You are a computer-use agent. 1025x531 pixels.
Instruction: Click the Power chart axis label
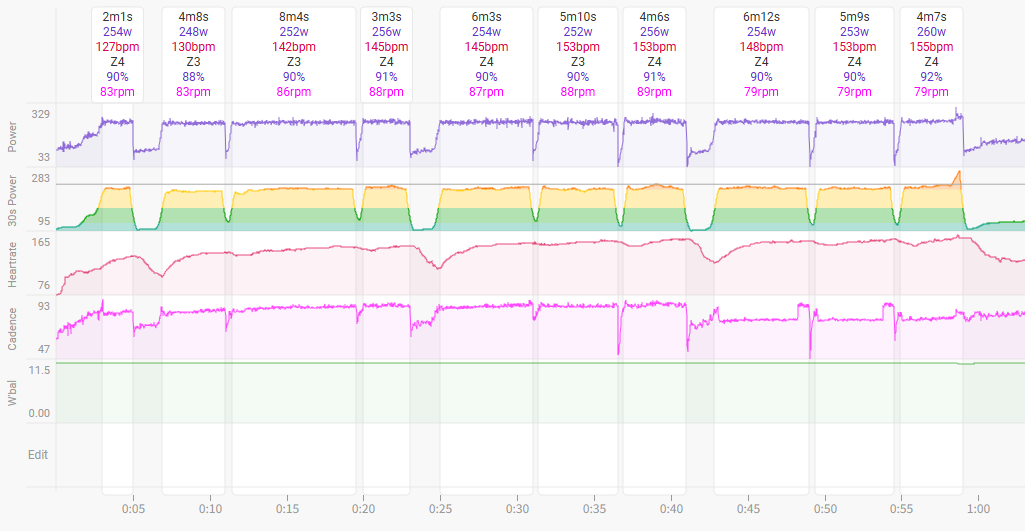click(x=11, y=137)
